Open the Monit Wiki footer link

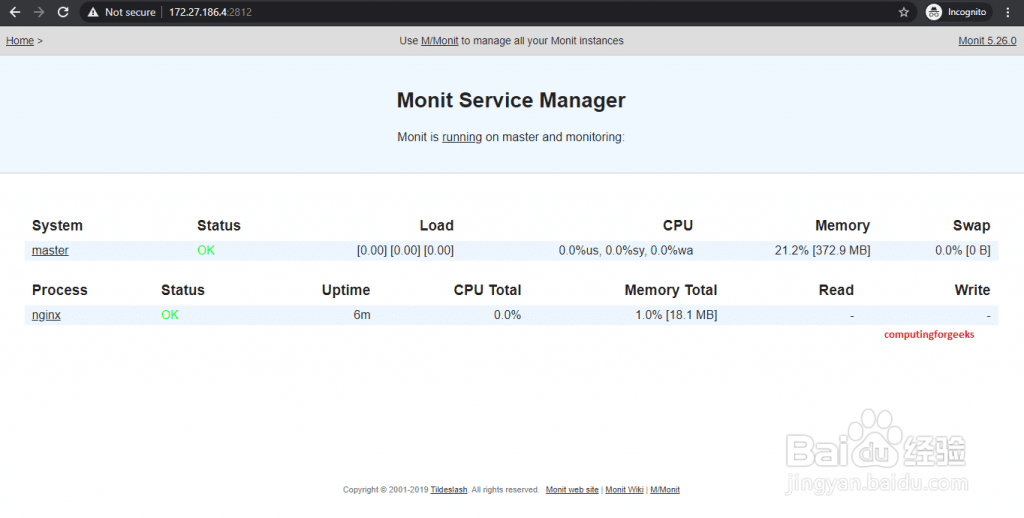point(624,490)
